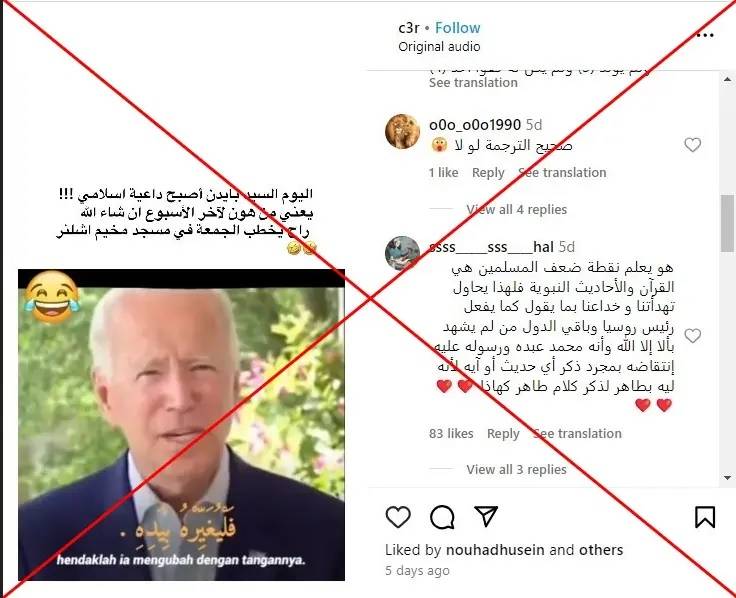The image size is (736, 598).
Task: Share post using paper plane icon
Action: pos(486,516)
